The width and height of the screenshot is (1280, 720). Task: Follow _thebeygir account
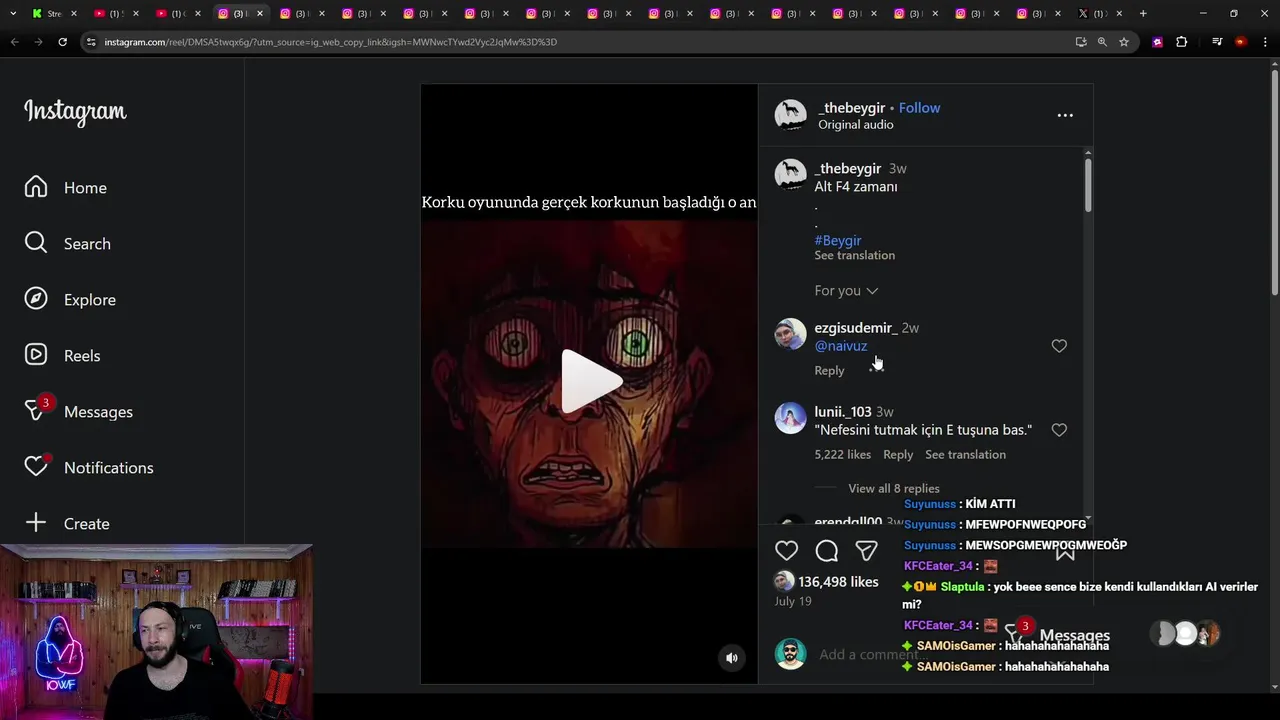click(x=919, y=108)
